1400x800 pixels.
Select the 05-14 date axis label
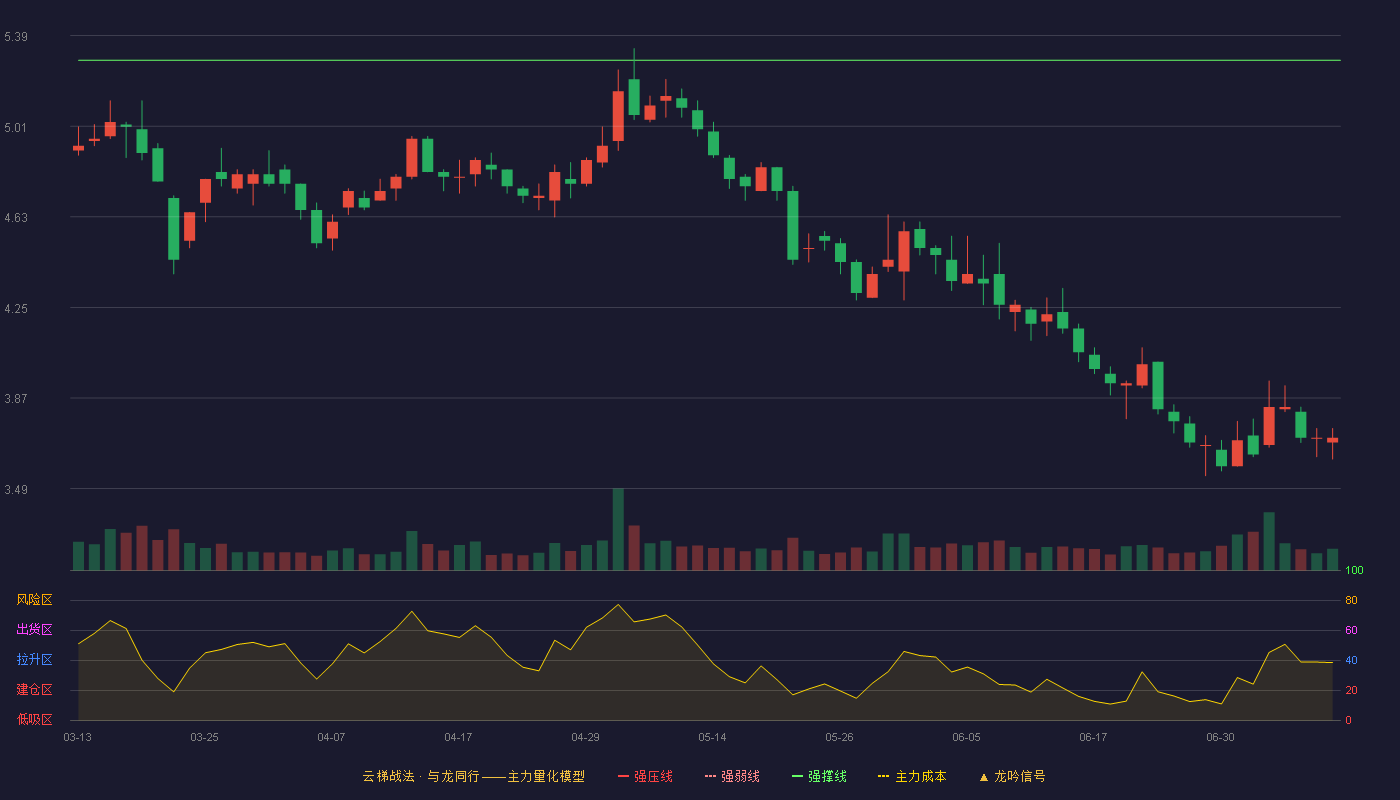pos(712,737)
